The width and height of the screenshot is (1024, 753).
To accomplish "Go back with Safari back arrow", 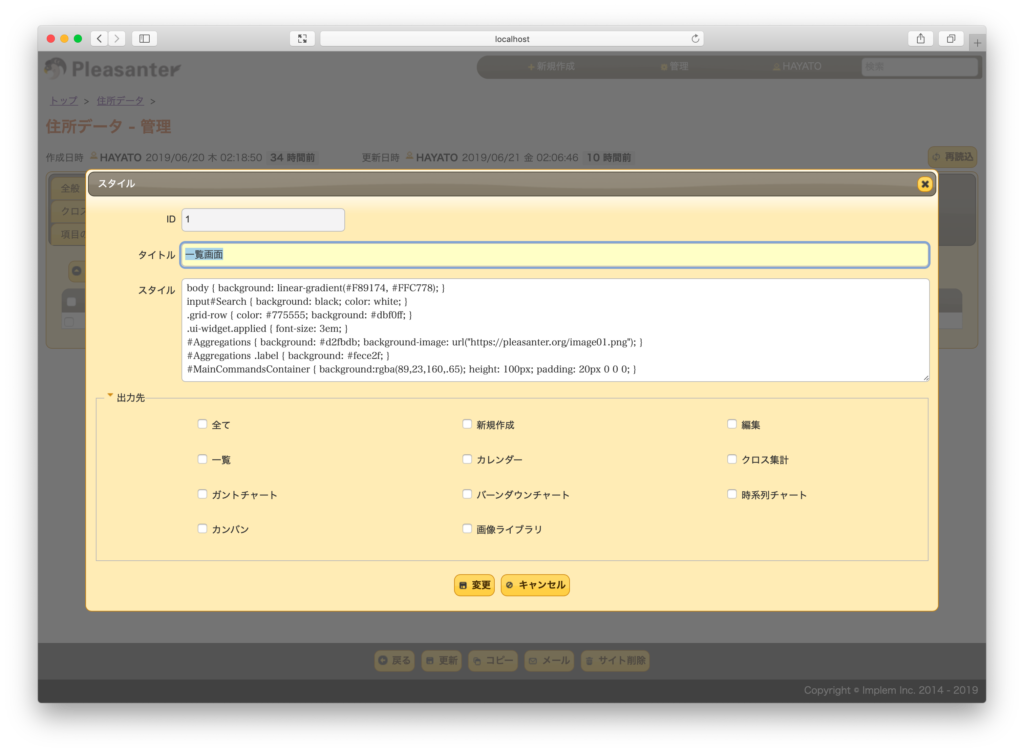I will pos(99,39).
